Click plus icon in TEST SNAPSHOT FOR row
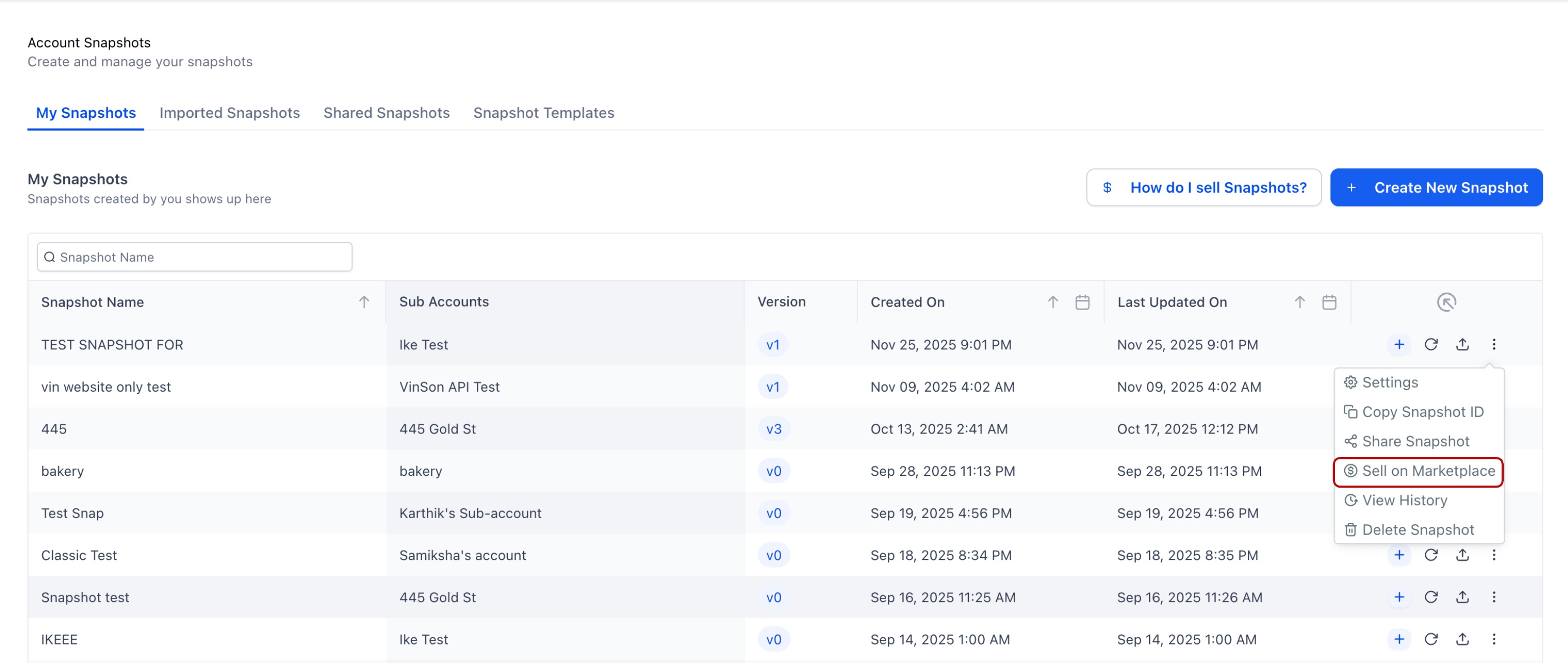 (1399, 345)
